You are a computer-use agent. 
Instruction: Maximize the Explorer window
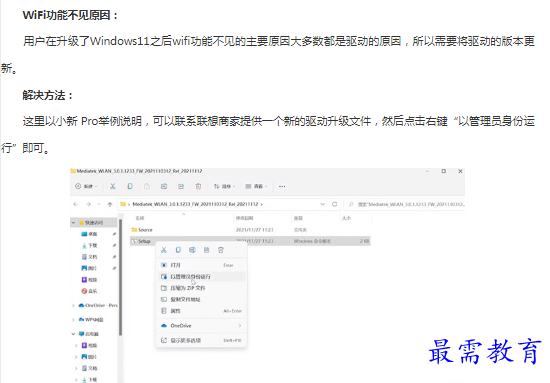444,171
